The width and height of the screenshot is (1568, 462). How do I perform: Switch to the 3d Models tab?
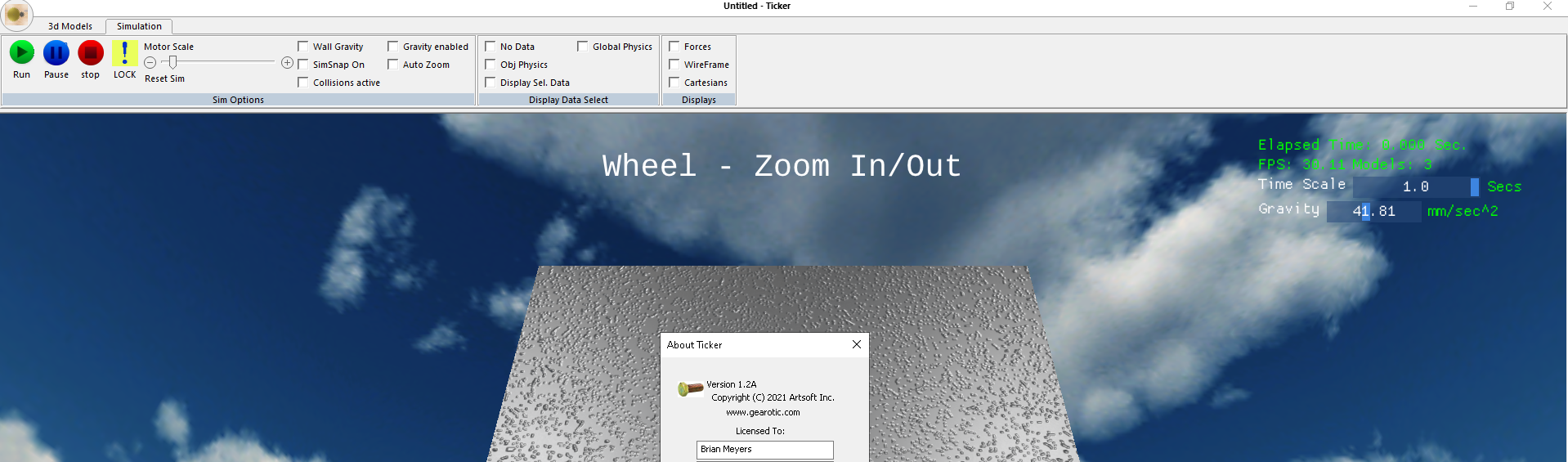tap(70, 26)
